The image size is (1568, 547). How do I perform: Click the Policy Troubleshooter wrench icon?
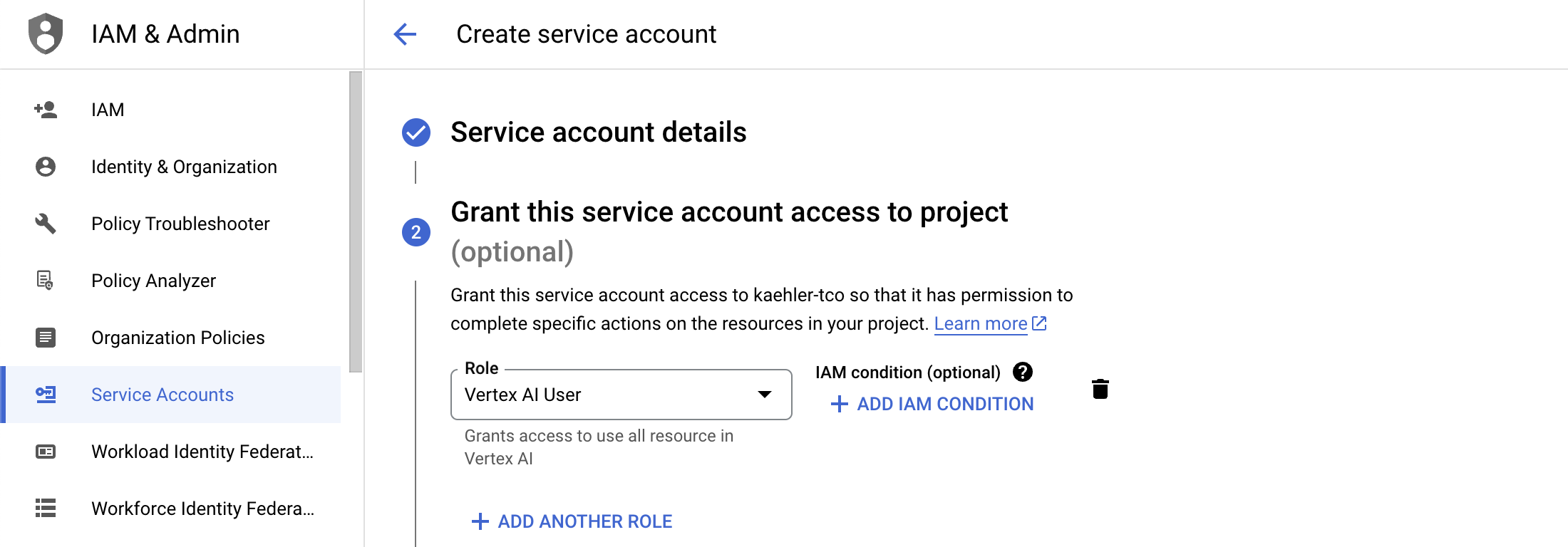coord(46,224)
